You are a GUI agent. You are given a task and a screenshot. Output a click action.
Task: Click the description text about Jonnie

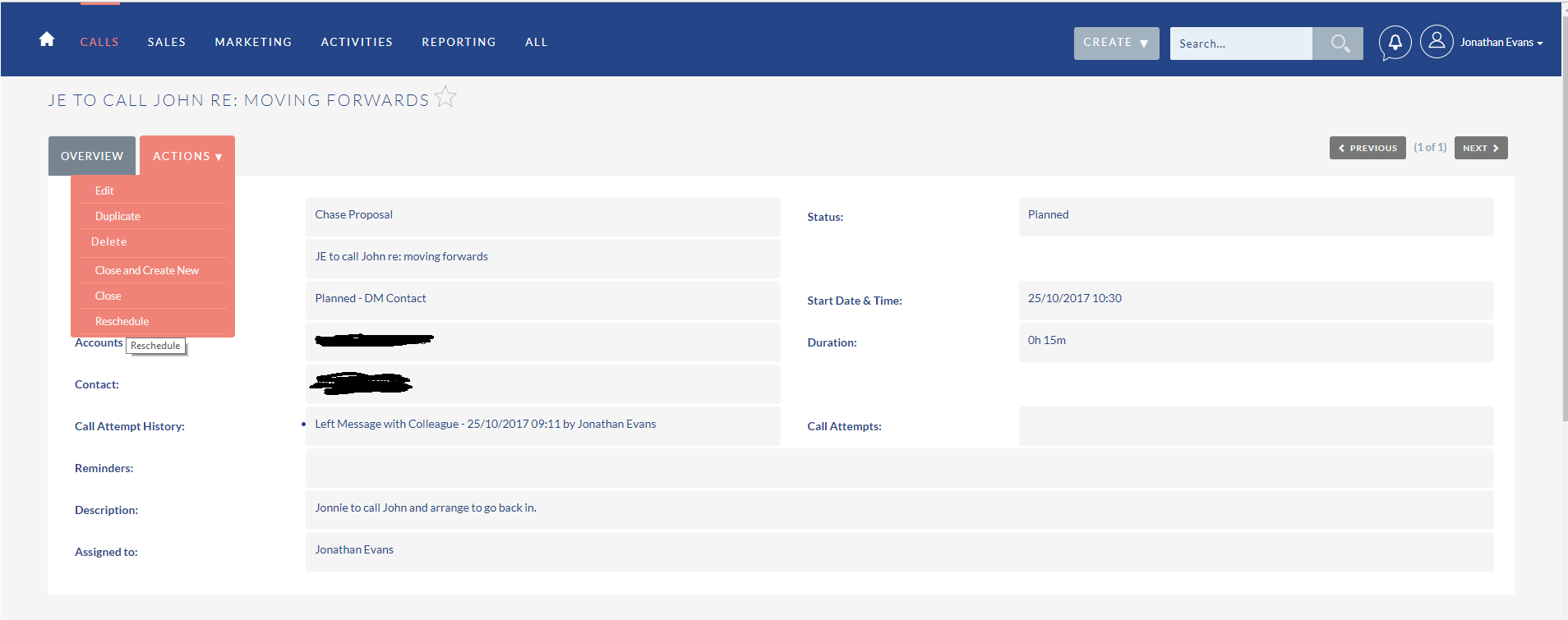[x=426, y=507]
